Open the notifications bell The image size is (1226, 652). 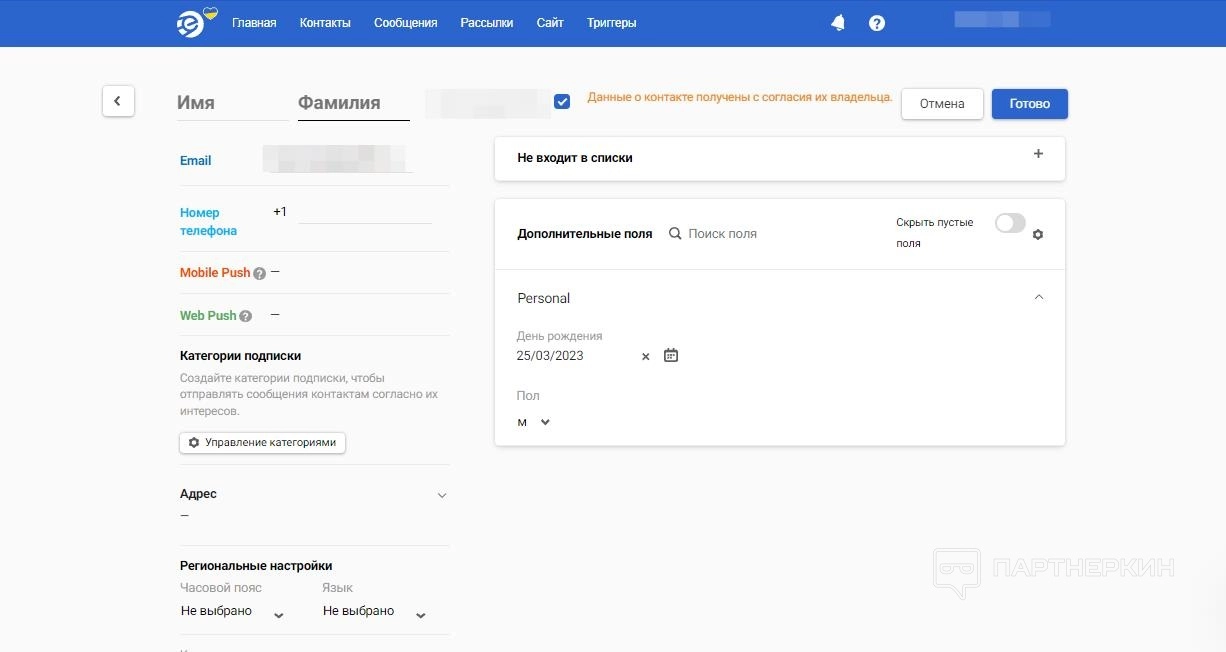point(838,23)
